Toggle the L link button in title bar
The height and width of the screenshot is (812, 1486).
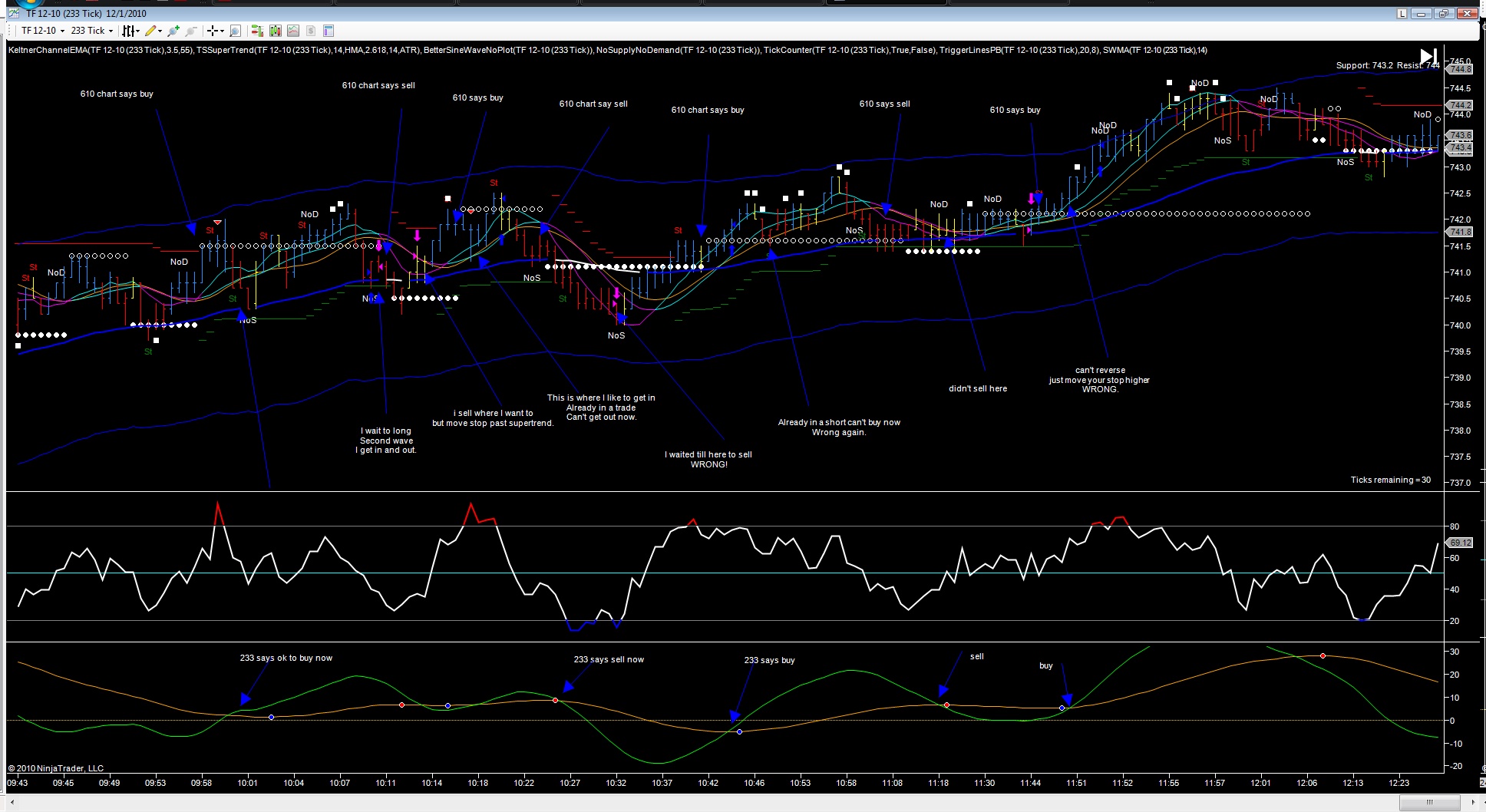click(x=1402, y=14)
